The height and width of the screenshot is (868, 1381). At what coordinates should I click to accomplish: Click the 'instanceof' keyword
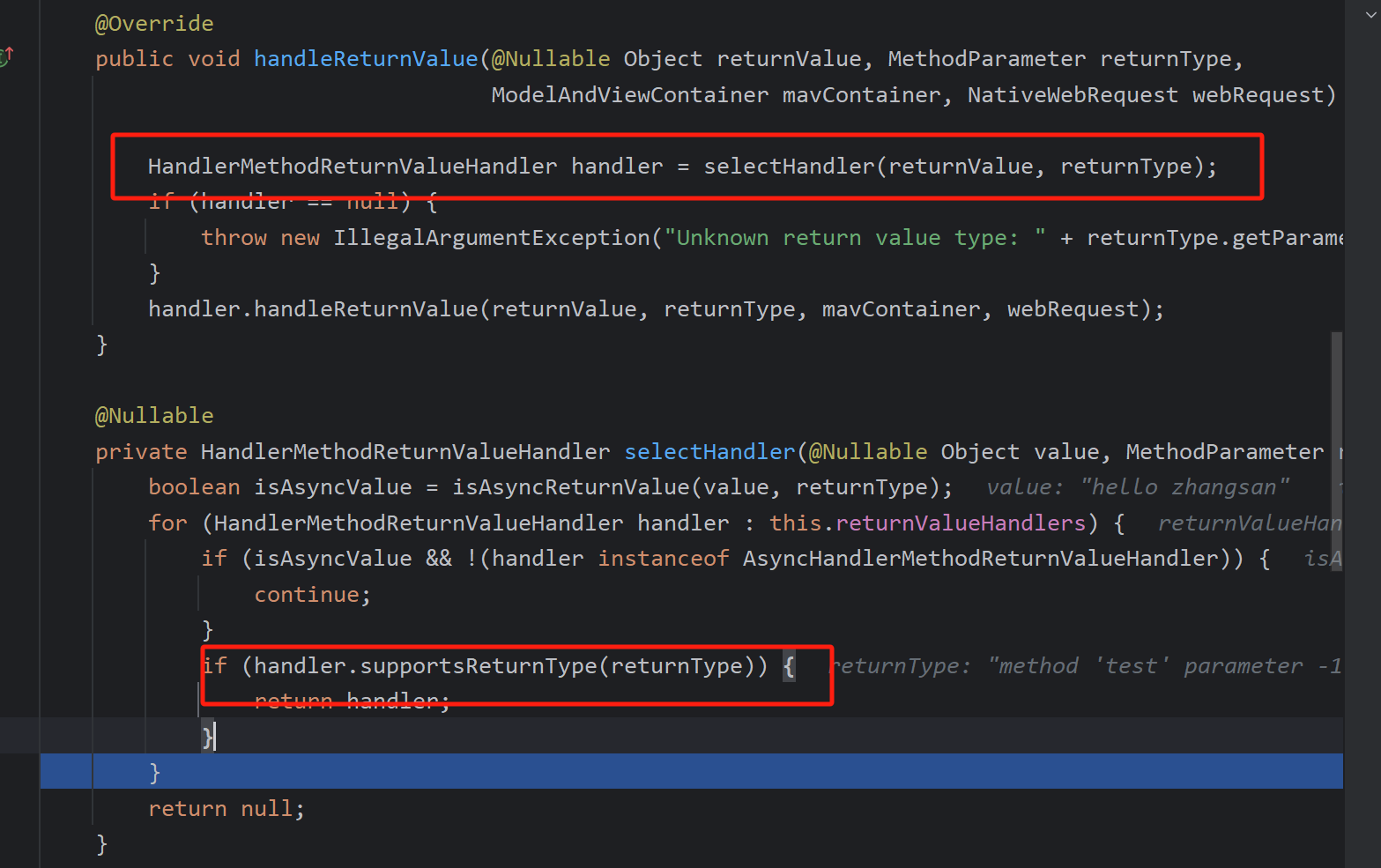664,559
